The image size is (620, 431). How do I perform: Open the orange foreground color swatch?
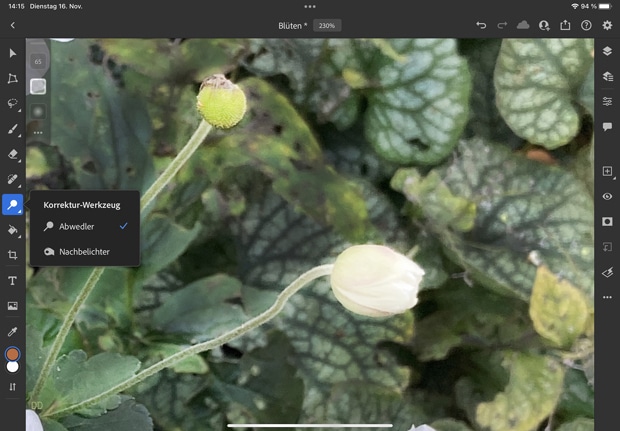click(x=13, y=354)
